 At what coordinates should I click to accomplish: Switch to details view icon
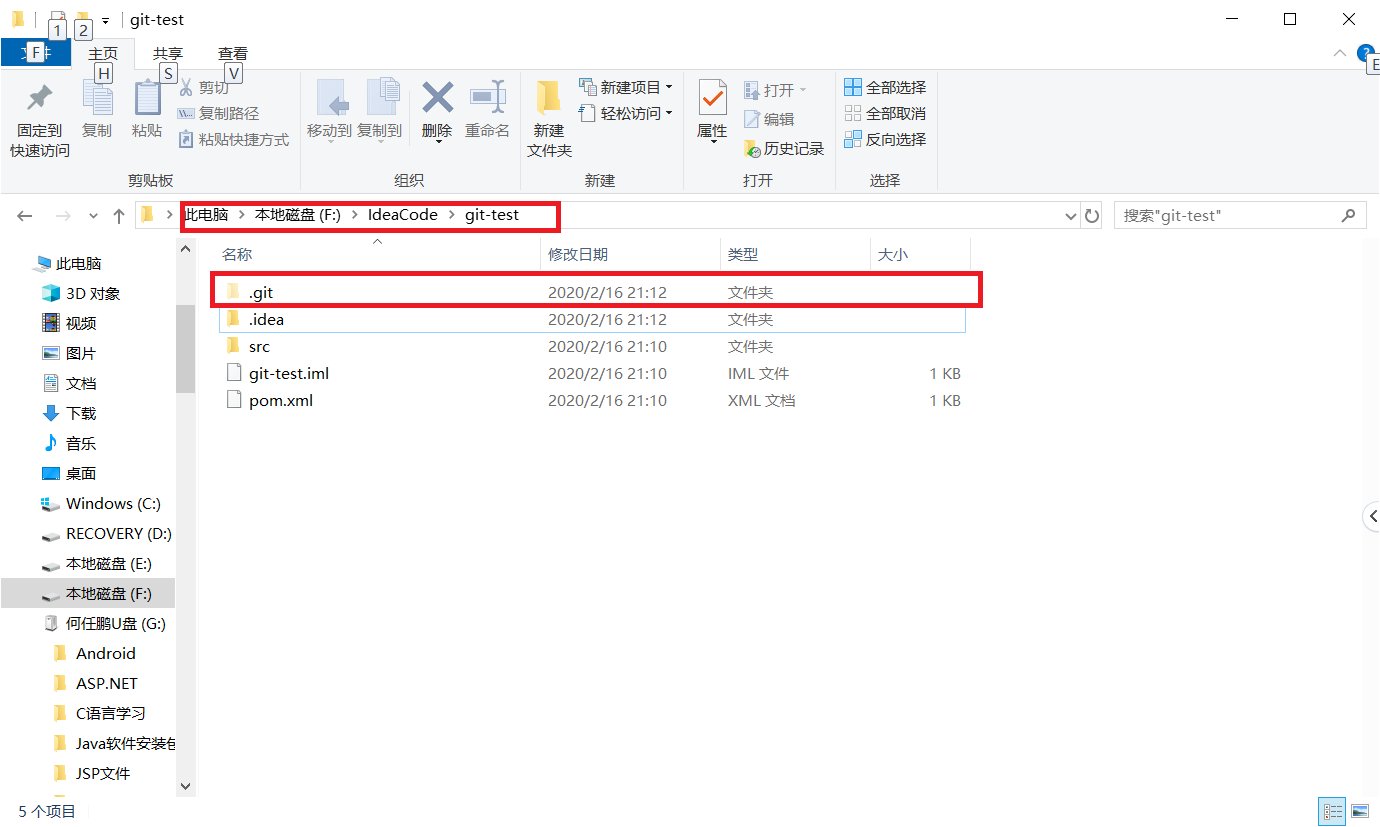1333,811
